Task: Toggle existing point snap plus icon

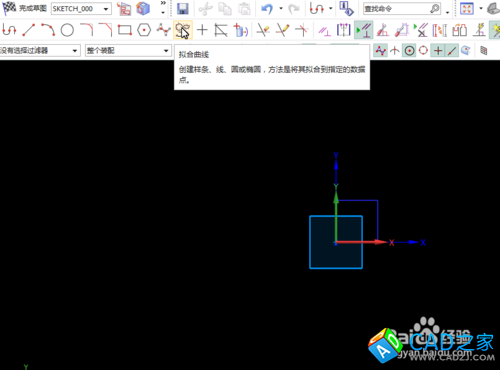Action: [438, 51]
